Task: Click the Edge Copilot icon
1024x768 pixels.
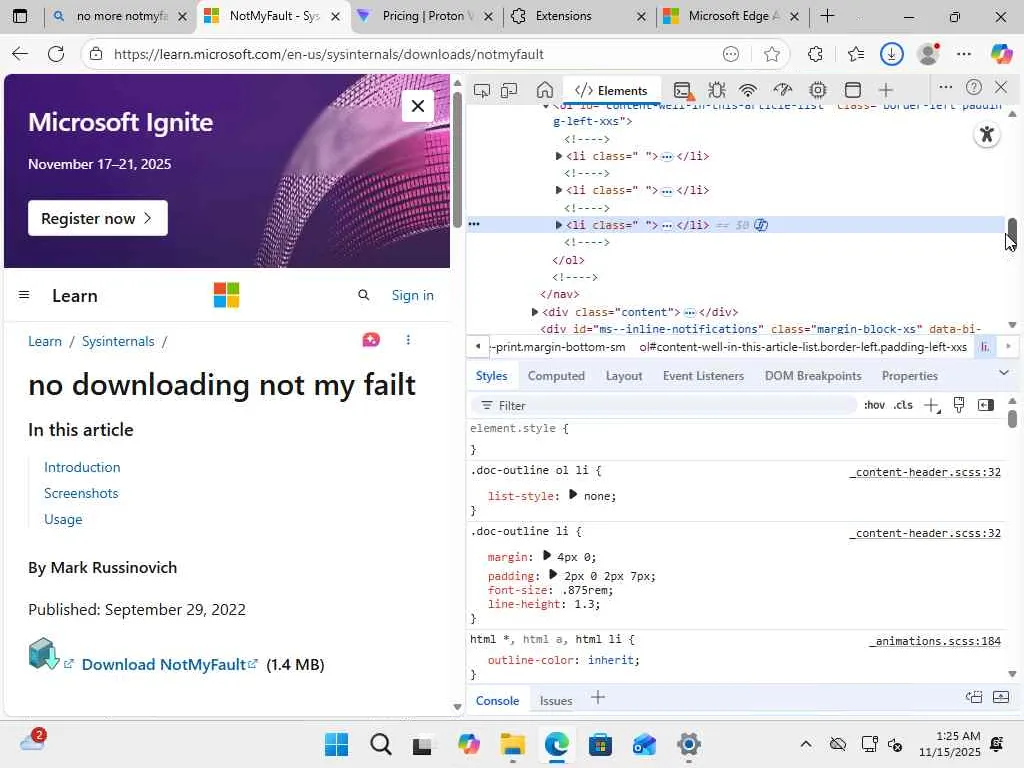Action: click(x=1001, y=54)
